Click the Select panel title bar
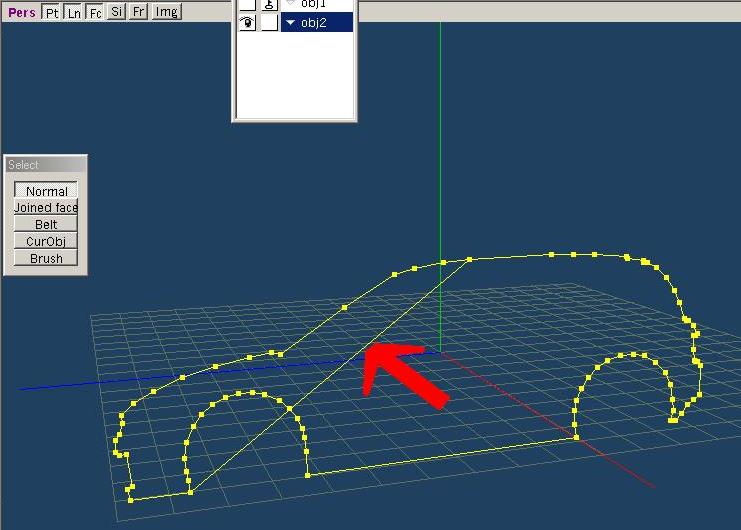Viewport: 741px width, 530px height. point(46,165)
